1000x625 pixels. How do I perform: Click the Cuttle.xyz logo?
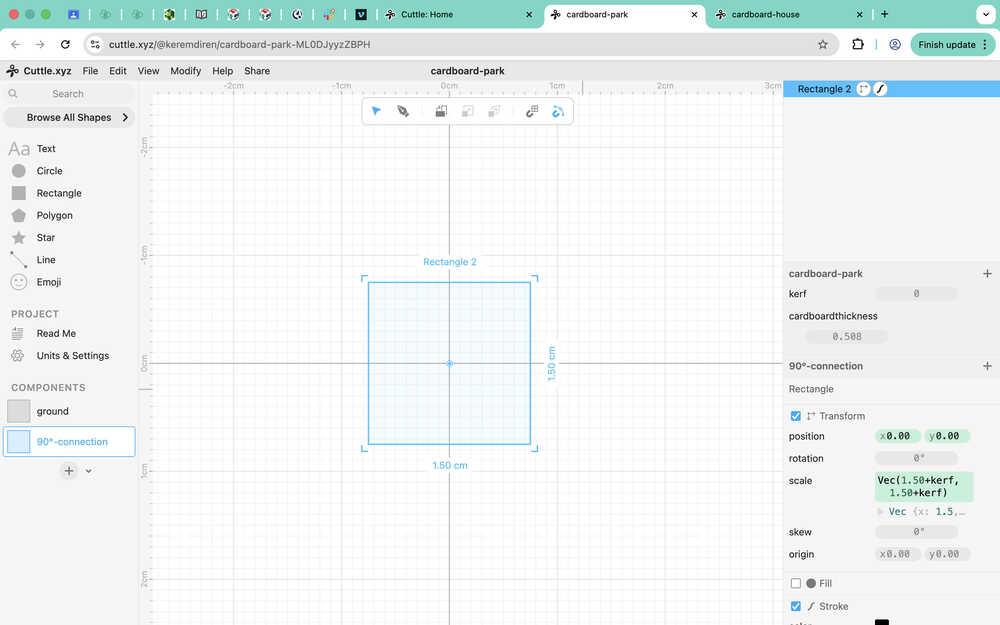[39, 71]
